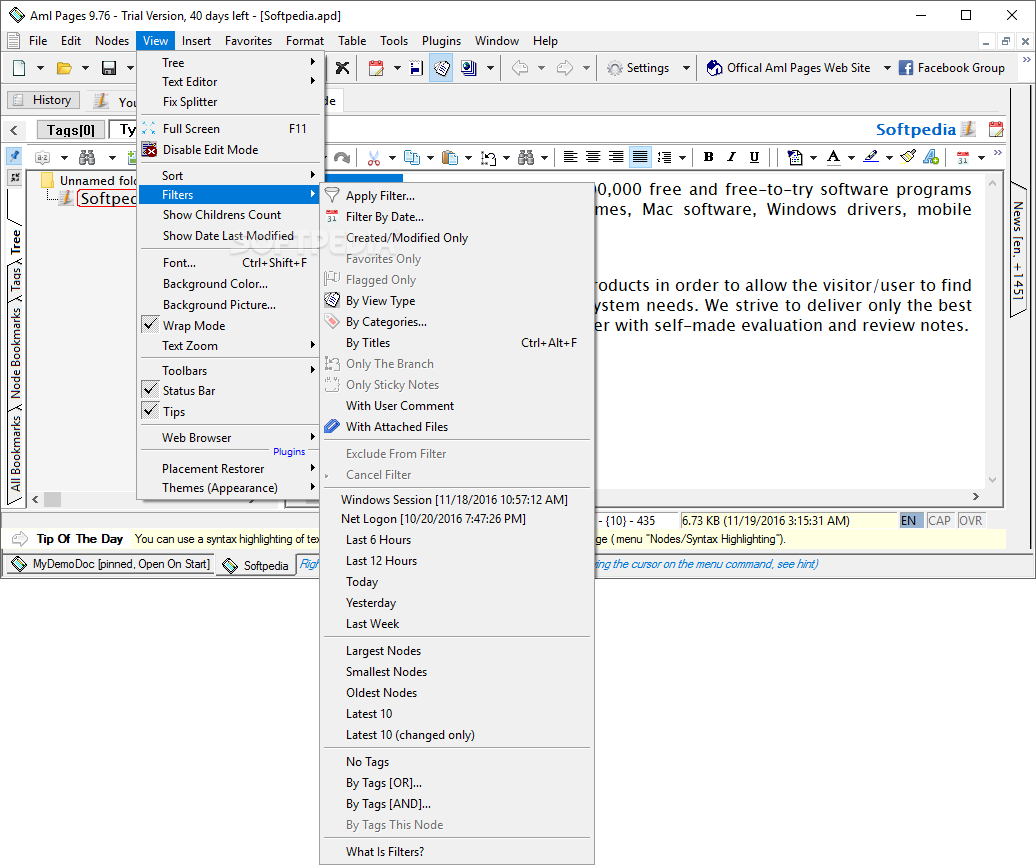The height and width of the screenshot is (865, 1036).
Task: Click the highlight marker color icon
Action: [x=871, y=157]
